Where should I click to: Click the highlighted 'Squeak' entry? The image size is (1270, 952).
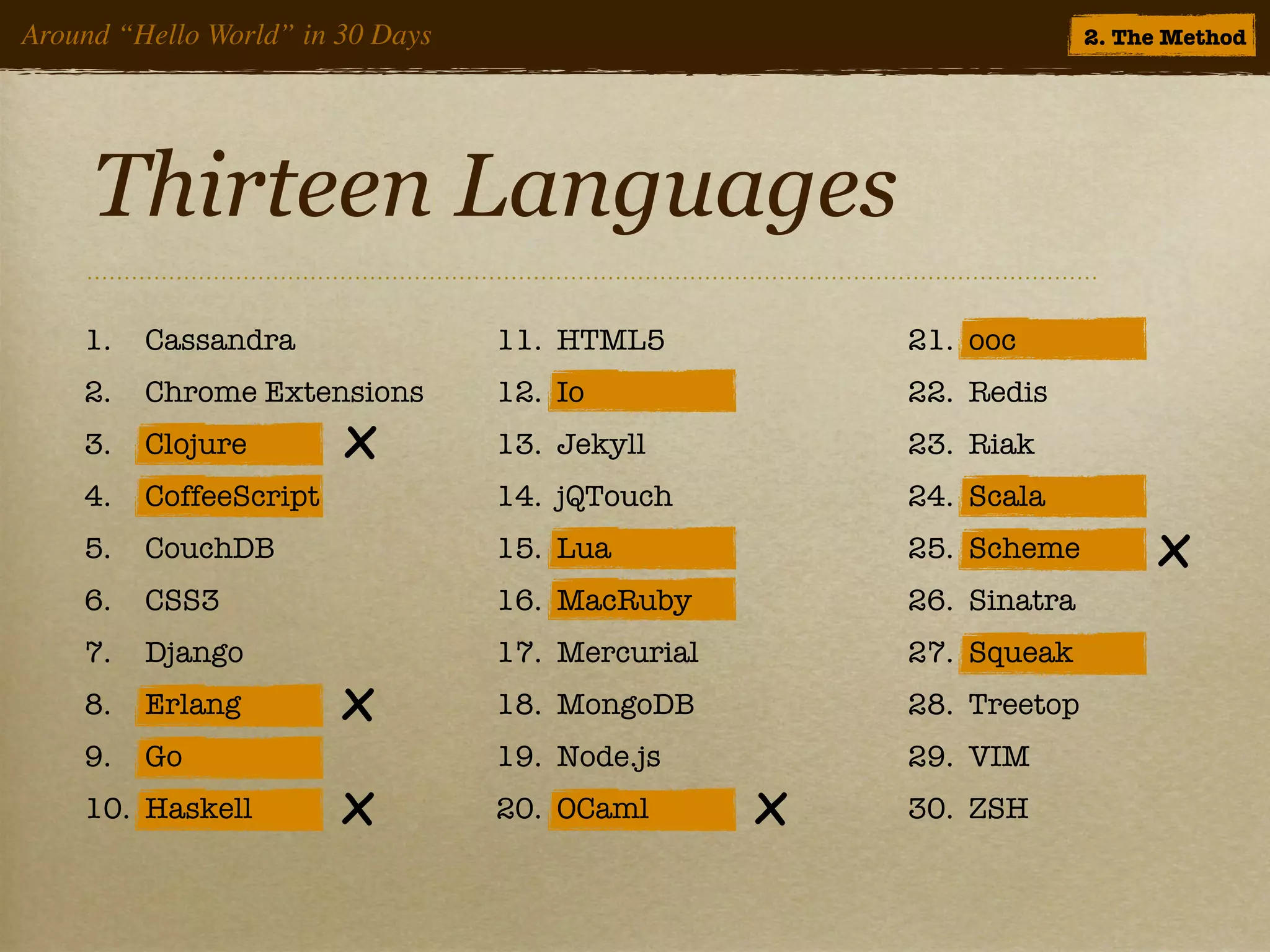pyautogui.click(x=1053, y=653)
